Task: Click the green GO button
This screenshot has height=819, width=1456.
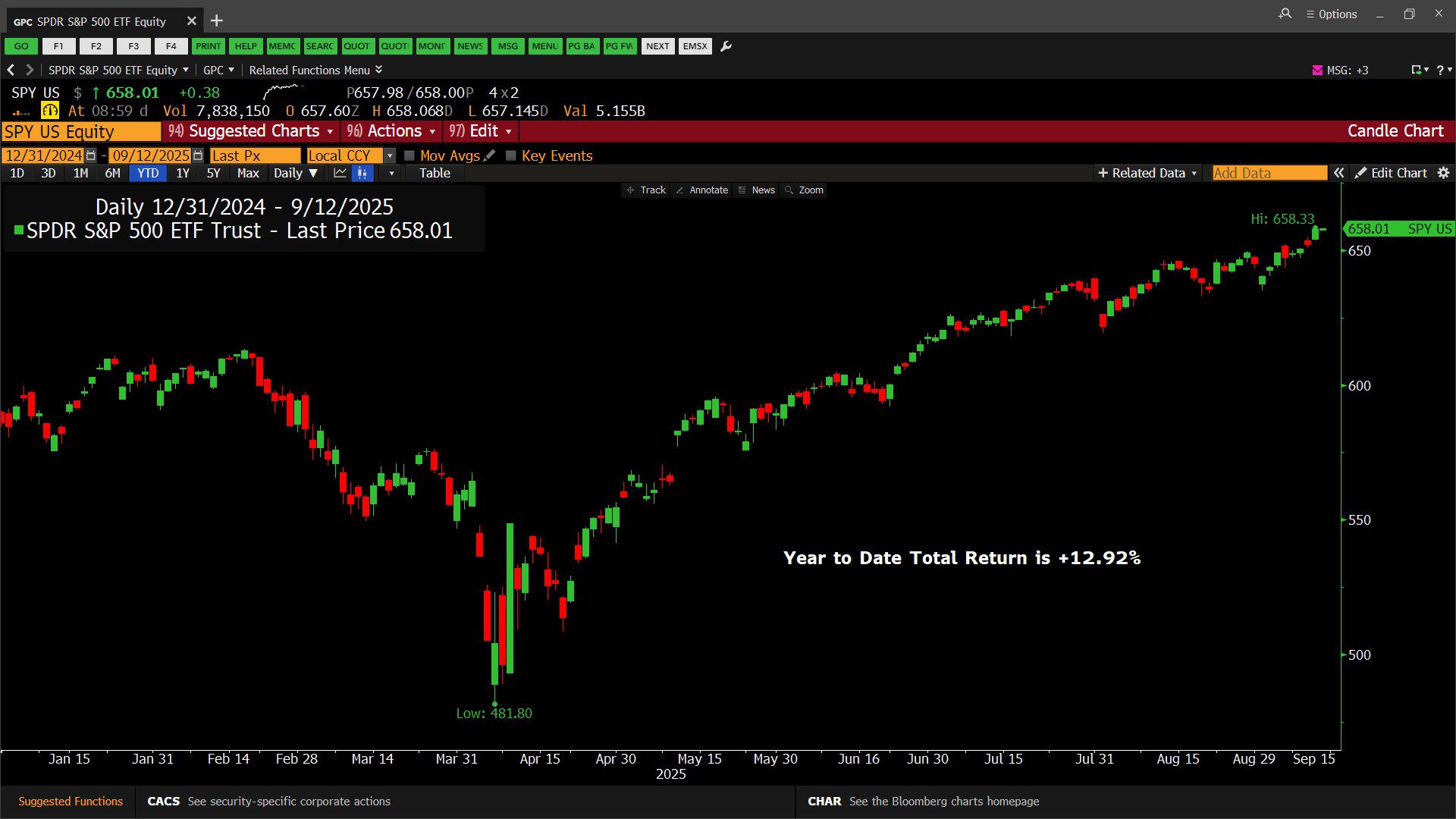Action: click(x=21, y=46)
